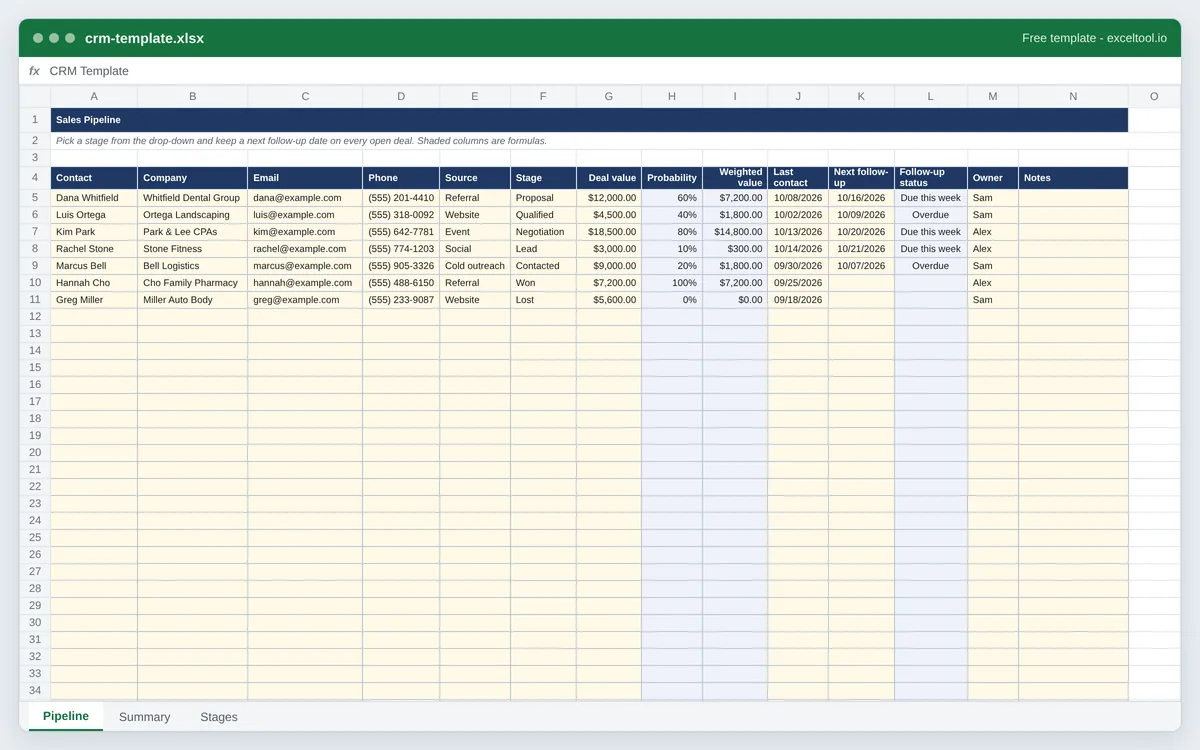
Task: Select the 10/07/2026 next follow-up cell
Action: pyautogui.click(x=862, y=266)
